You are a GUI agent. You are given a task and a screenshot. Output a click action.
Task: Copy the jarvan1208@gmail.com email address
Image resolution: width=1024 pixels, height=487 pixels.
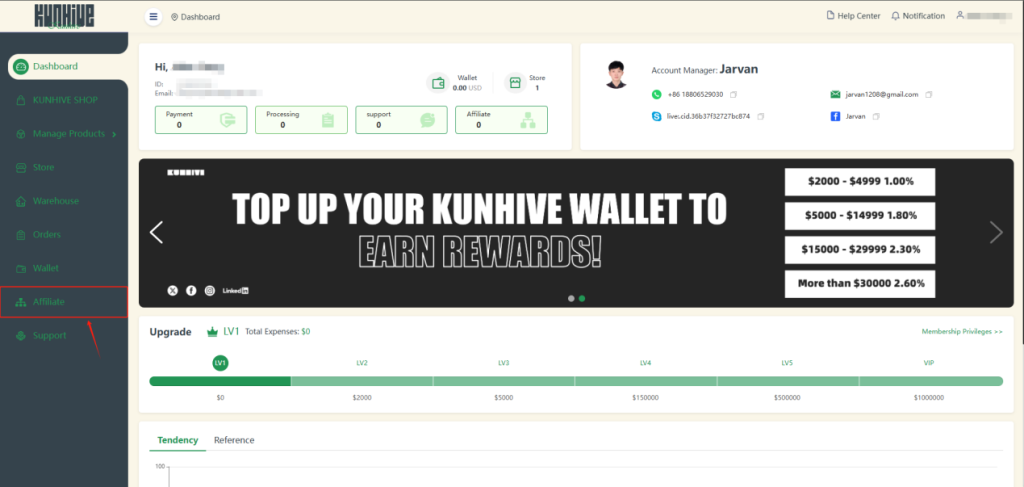click(x=929, y=95)
